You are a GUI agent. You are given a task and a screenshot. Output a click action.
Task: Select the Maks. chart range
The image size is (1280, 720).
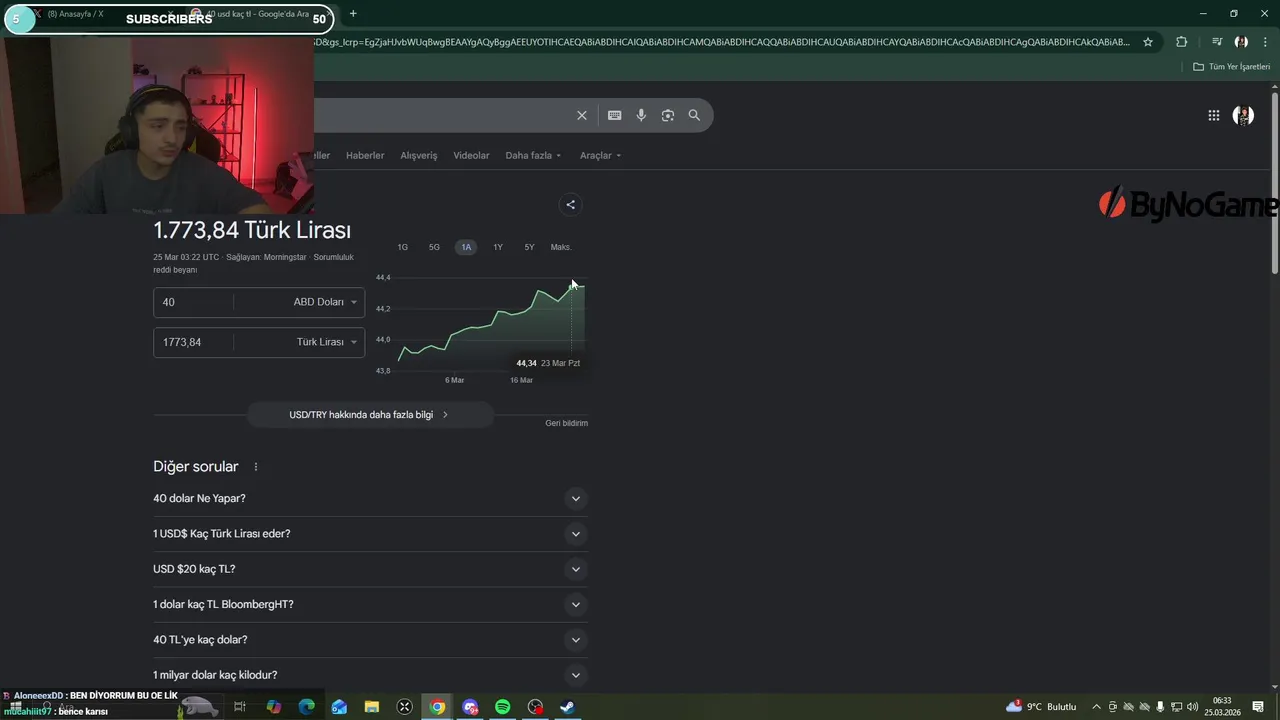pos(561,247)
